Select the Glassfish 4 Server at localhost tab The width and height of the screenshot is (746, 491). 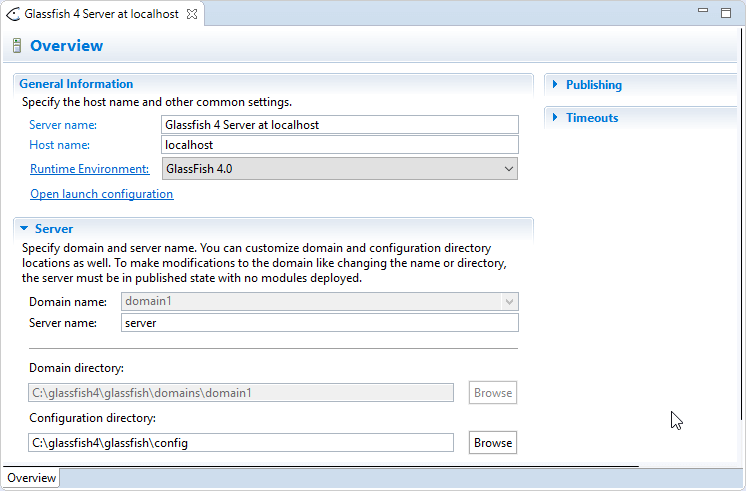pos(101,14)
